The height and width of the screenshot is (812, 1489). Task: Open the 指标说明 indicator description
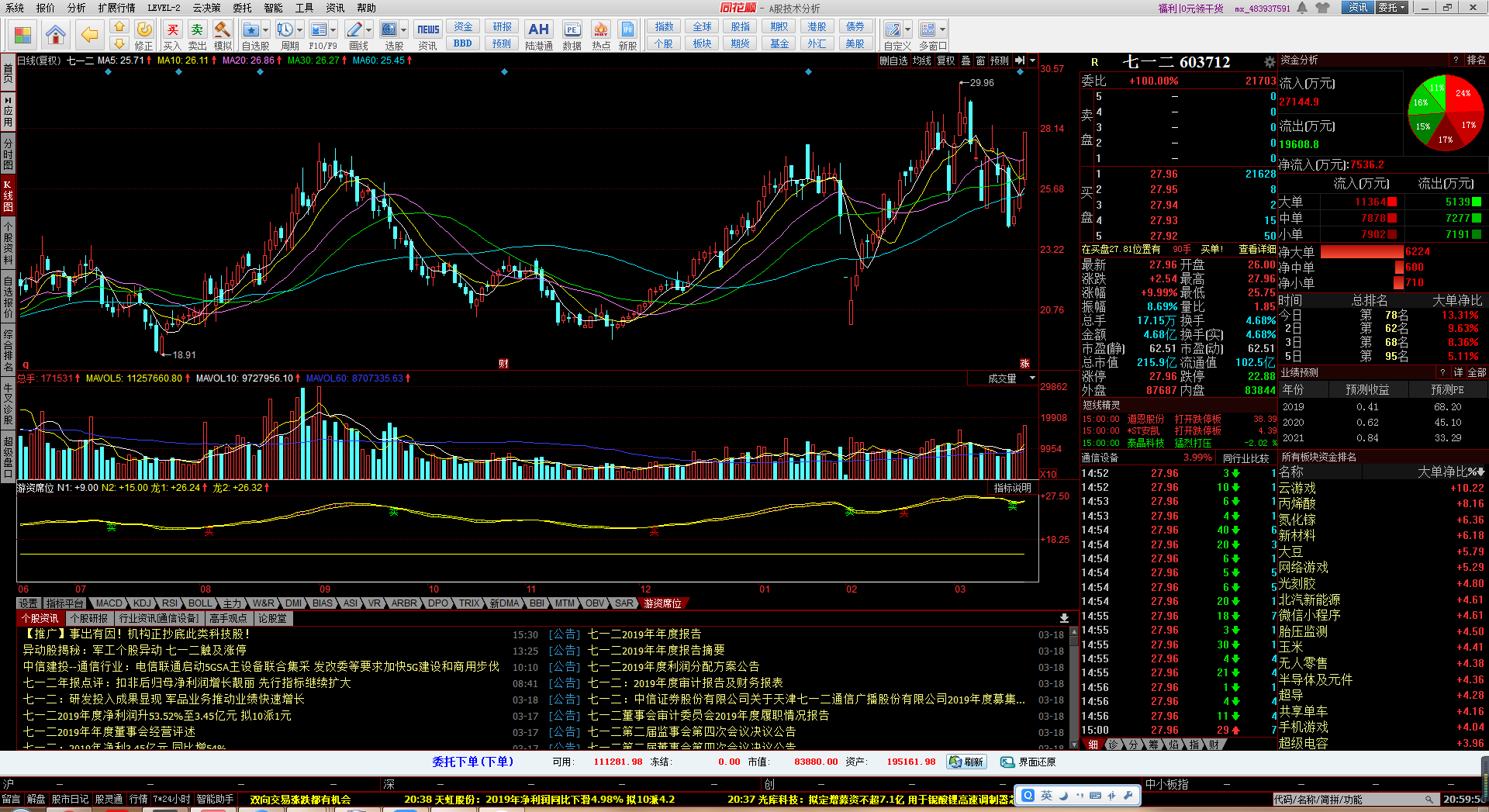click(x=1013, y=488)
